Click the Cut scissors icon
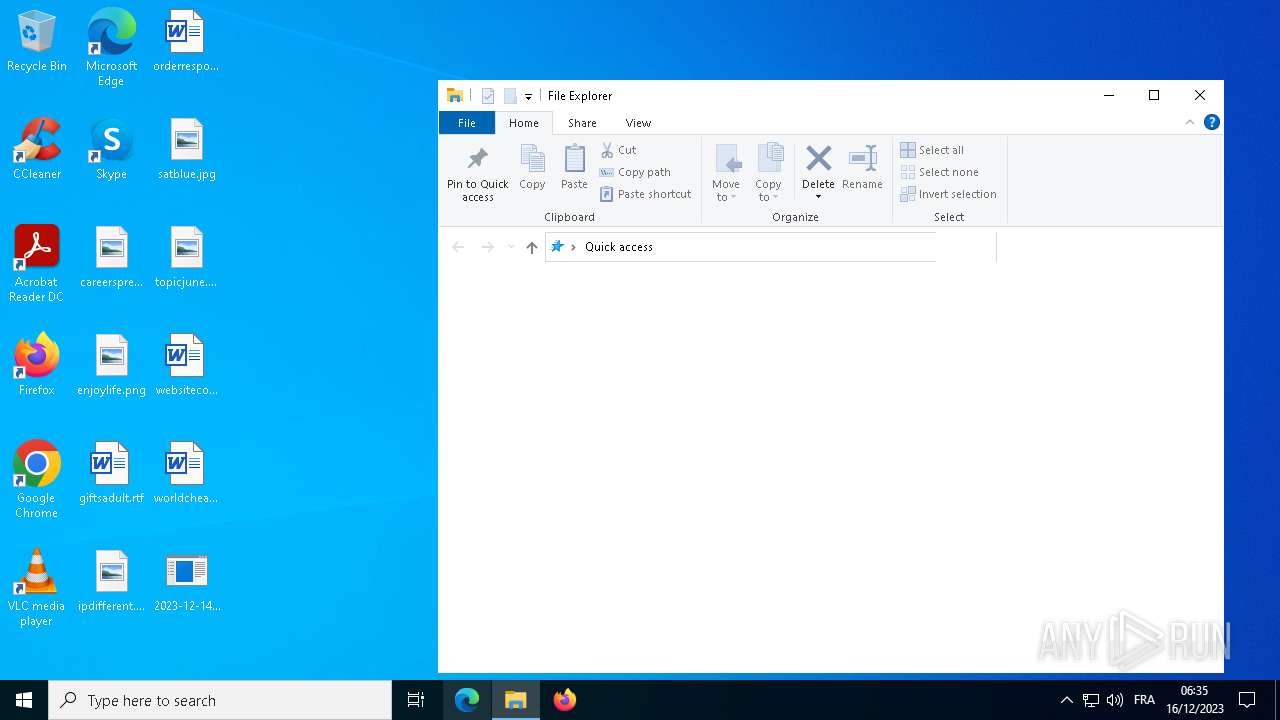Screen dimensions: 1280x720 [x=607, y=150]
